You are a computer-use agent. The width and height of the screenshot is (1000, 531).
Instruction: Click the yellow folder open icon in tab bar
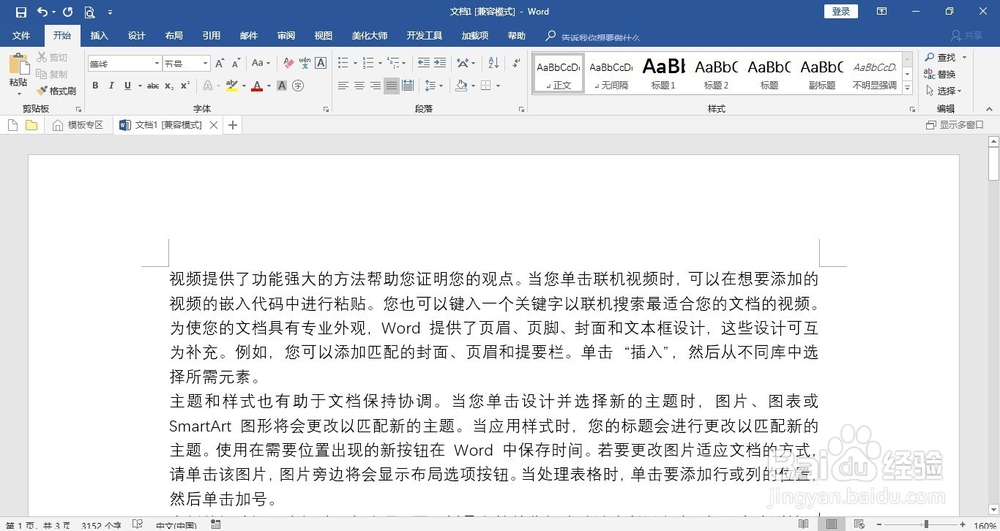31,126
